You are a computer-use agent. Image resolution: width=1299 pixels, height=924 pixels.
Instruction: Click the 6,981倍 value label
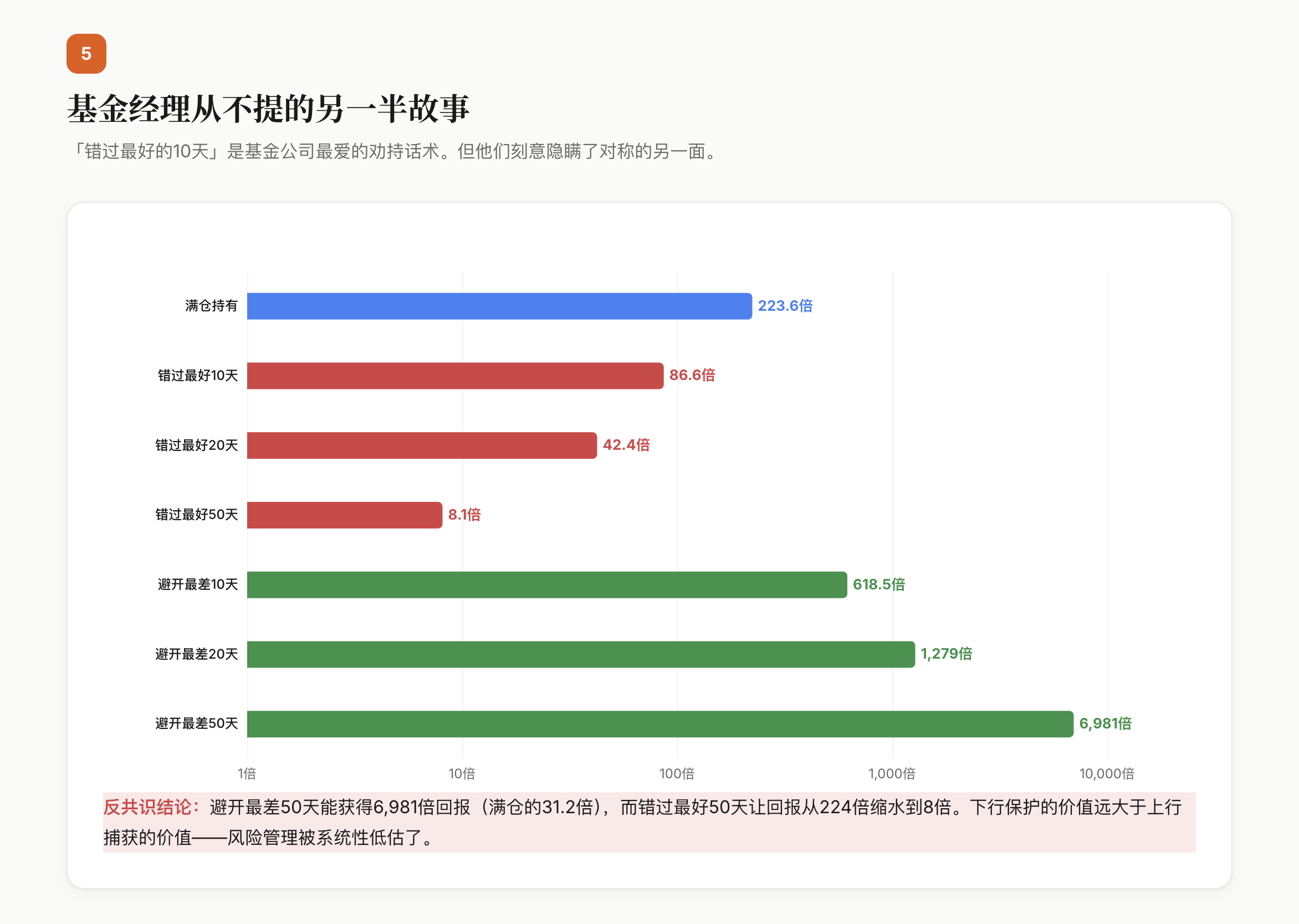pyautogui.click(x=1105, y=723)
